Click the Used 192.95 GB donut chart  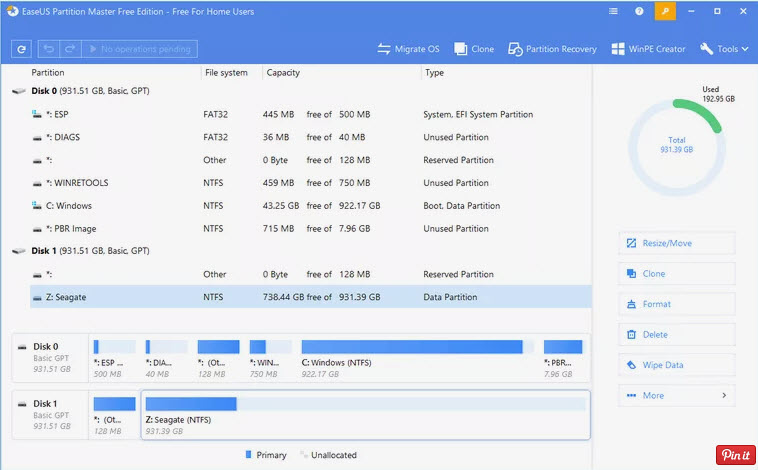(677, 147)
